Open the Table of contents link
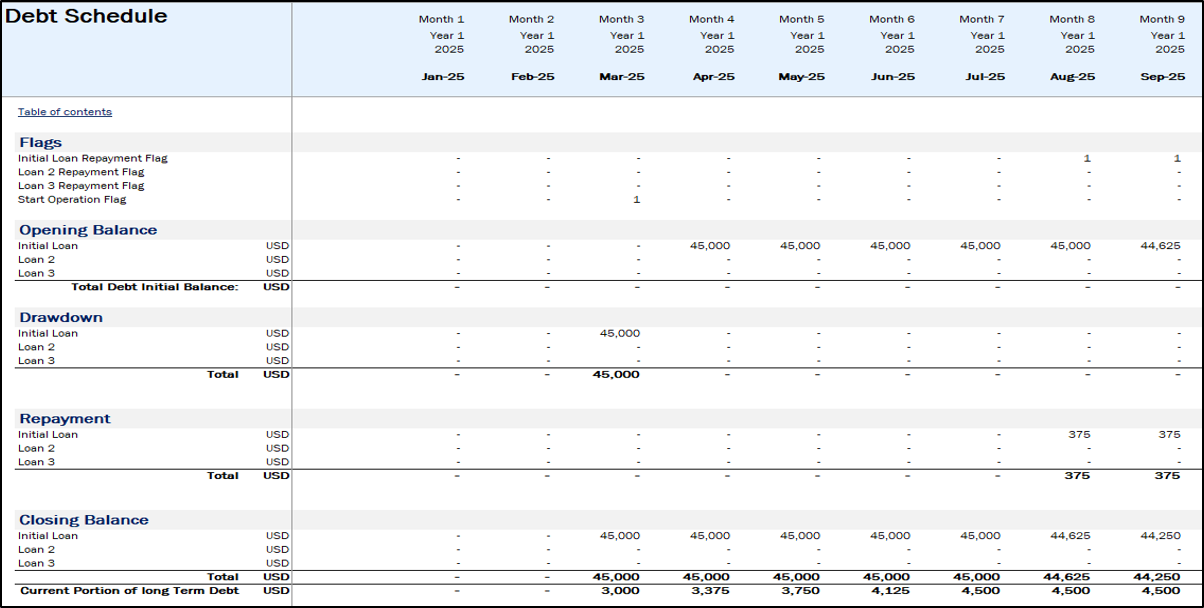The image size is (1204, 608). (65, 112)
